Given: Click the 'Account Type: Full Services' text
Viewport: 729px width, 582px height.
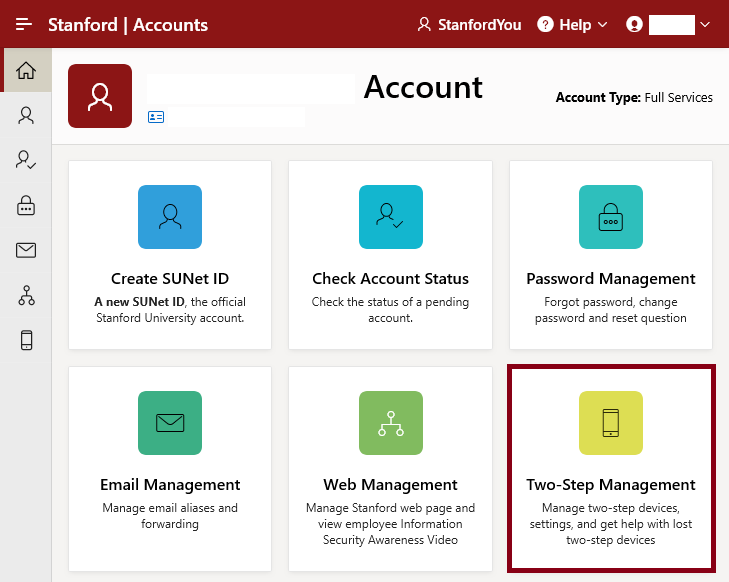Looking at the screenshot, I should (x=634, y=97).
